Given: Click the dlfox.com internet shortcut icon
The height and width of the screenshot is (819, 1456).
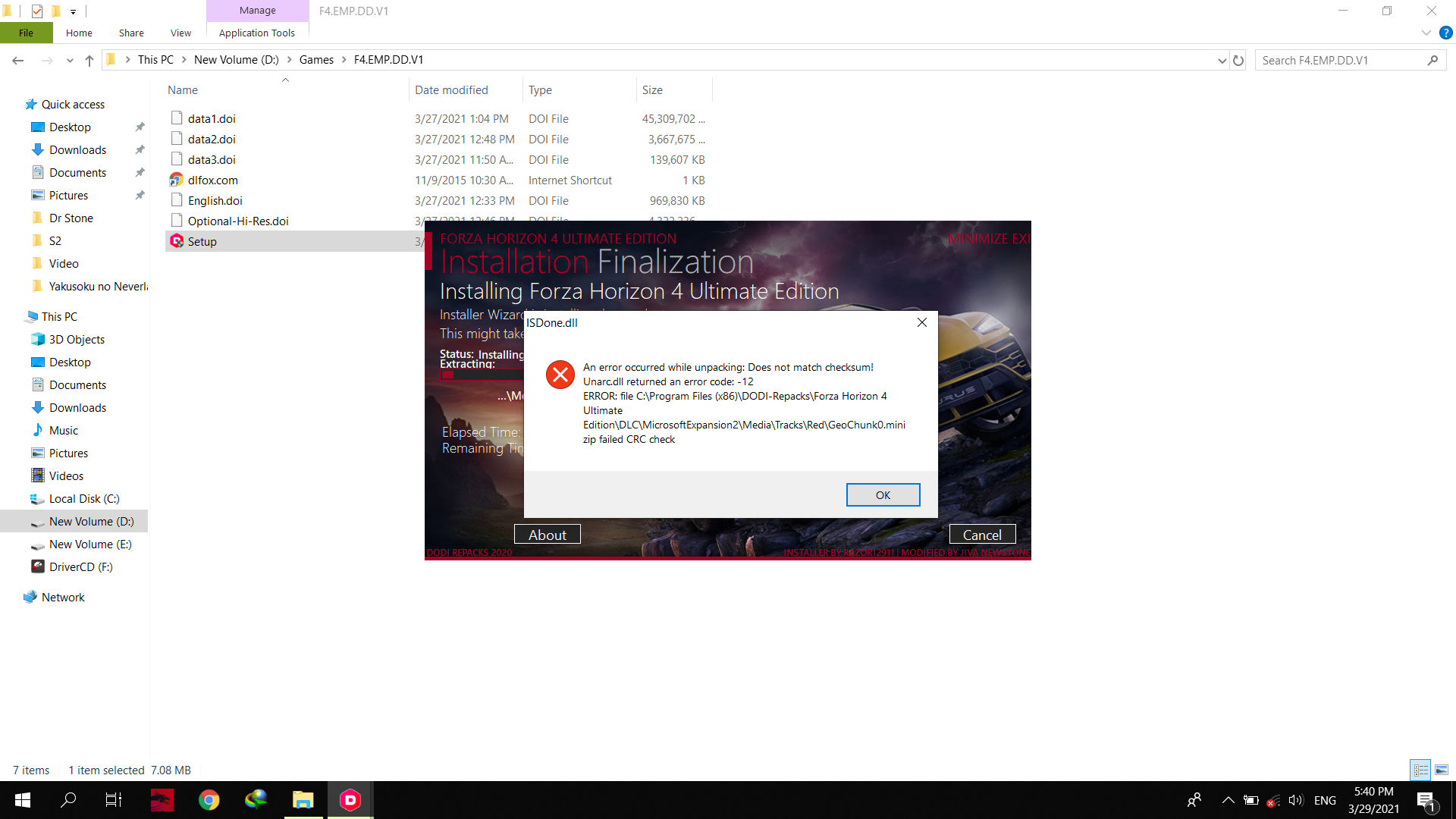Looking at the screenshot, I should 177,180.
